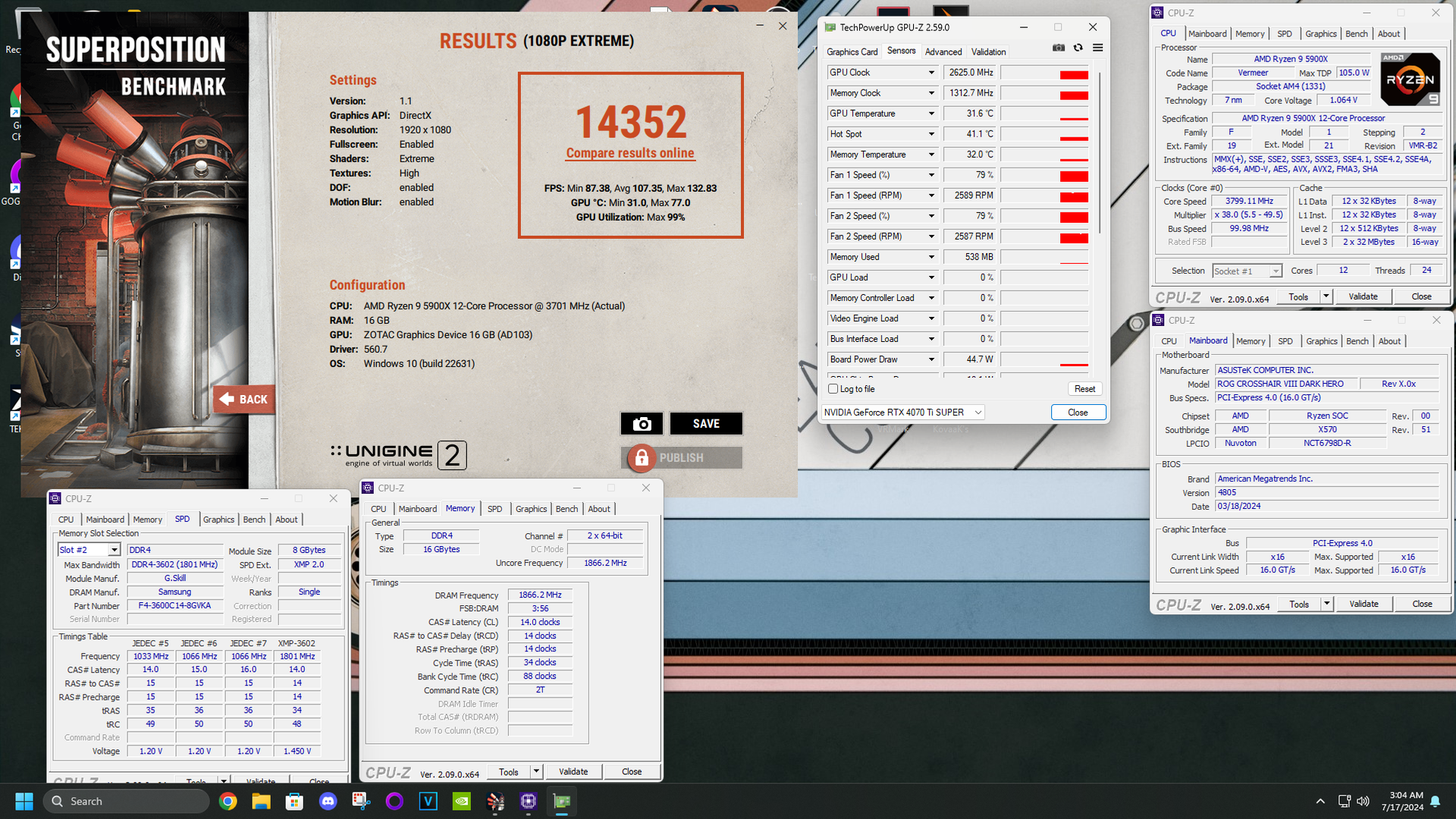Open Bench tab in top-right CPU-Z
The image size is (1456, 819).
pos(1356,34)
